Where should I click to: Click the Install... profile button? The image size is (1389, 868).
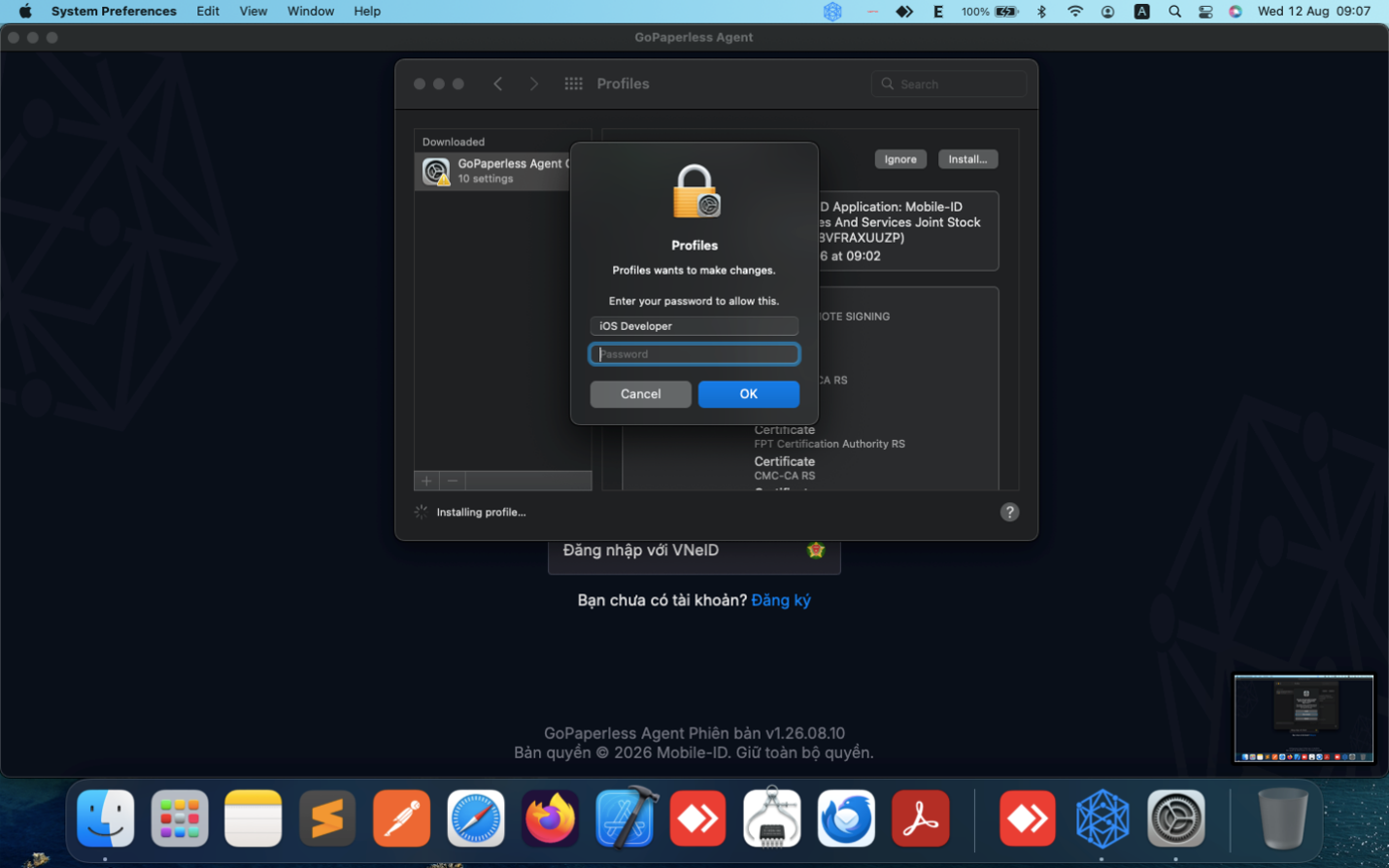click(x=967, y=159)
